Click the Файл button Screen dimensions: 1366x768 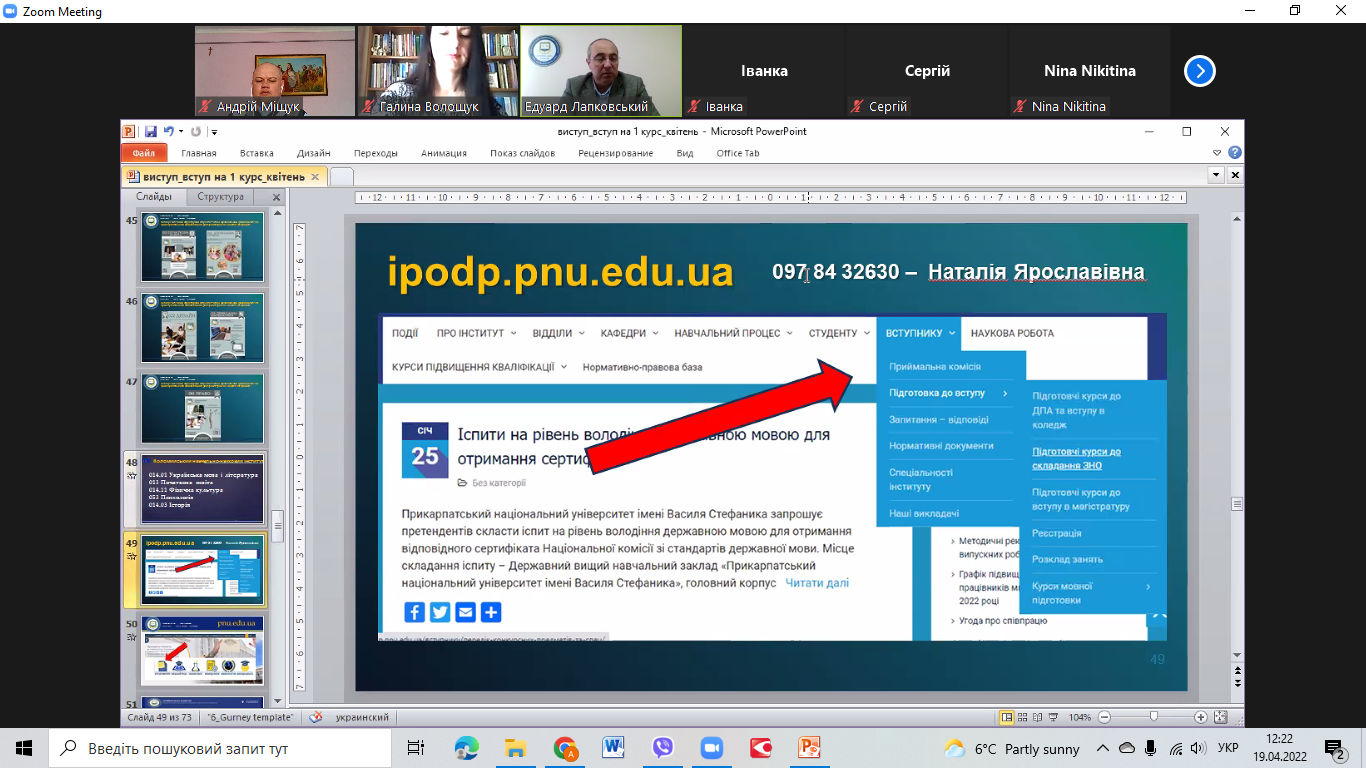(143, 153)
